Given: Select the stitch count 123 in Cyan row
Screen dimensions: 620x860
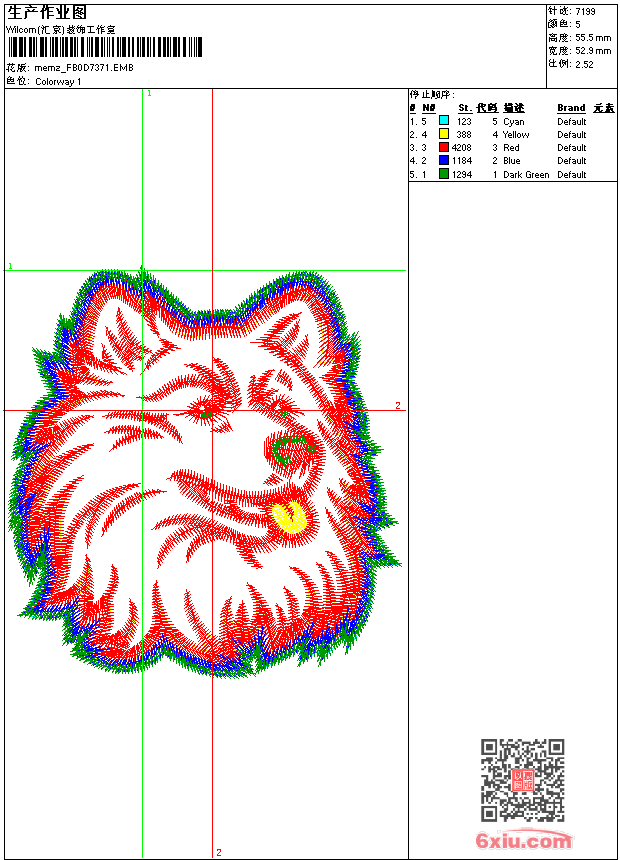Looking at the screenshot, I should [464, 122].
